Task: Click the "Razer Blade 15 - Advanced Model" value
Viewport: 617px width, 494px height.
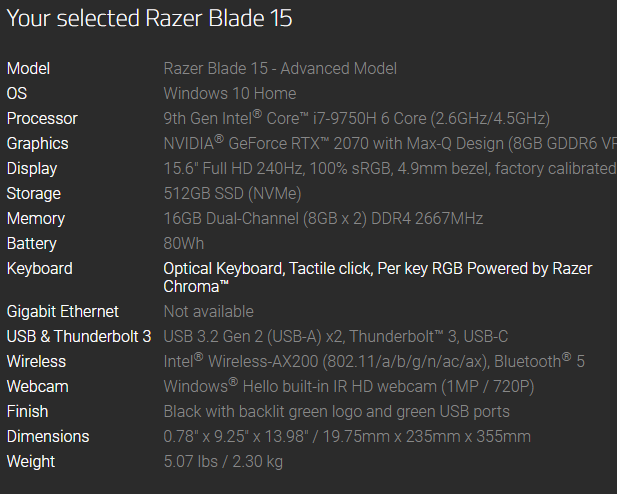Action: click(280, 69)
